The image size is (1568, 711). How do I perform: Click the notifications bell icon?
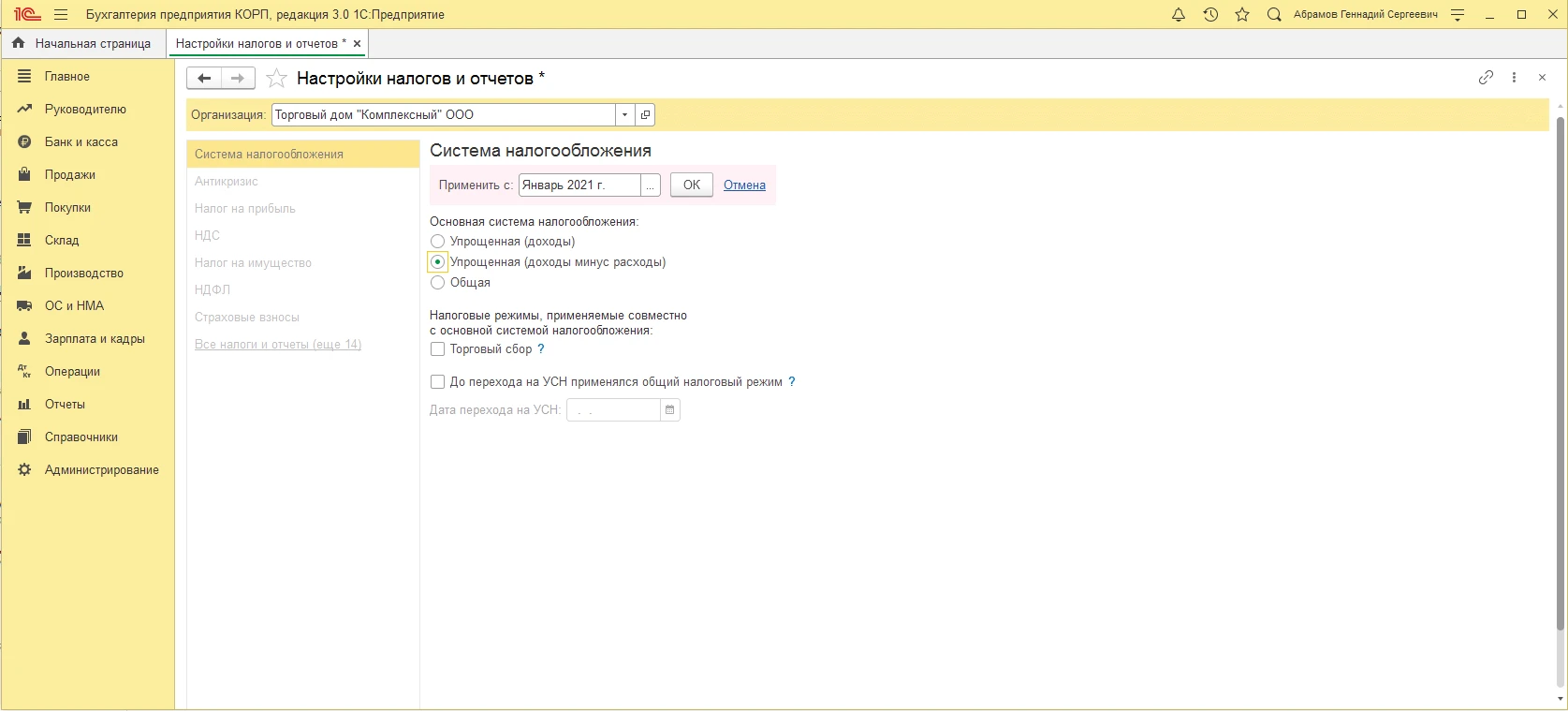point(1179,15)
